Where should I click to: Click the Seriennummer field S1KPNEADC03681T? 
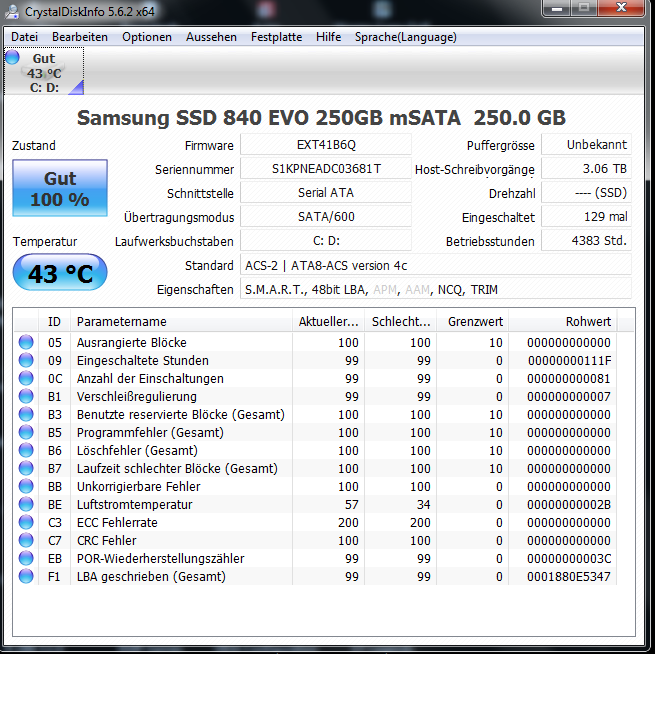tap(326, 169)
